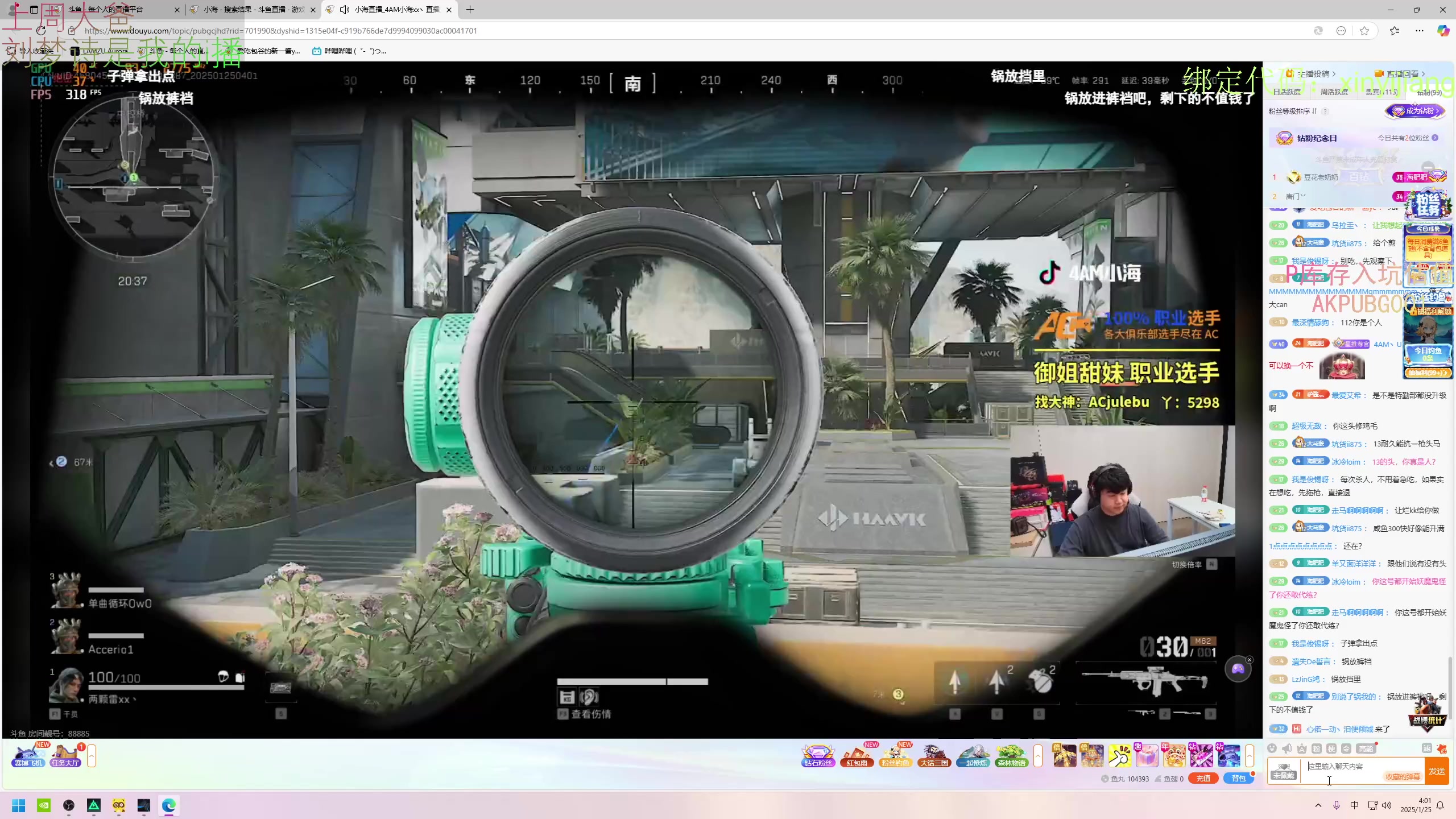Select the golden phoenix 倍 gift
Screen dimensions: 1456x819
click(x=1064, y=756)
